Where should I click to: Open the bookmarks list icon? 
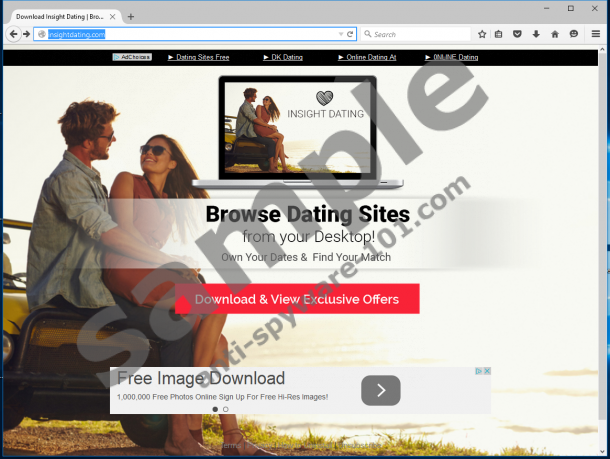point(499,34)
